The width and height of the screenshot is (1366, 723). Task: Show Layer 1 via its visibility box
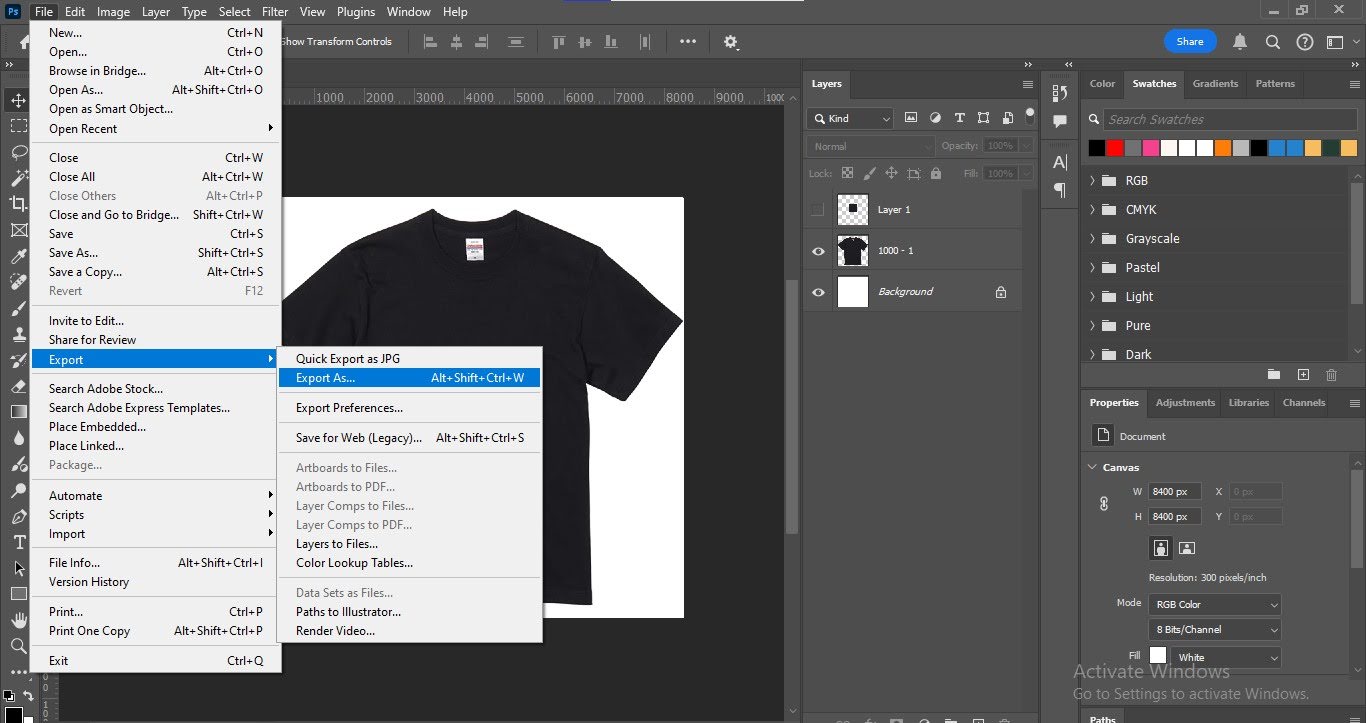[818, 210]
